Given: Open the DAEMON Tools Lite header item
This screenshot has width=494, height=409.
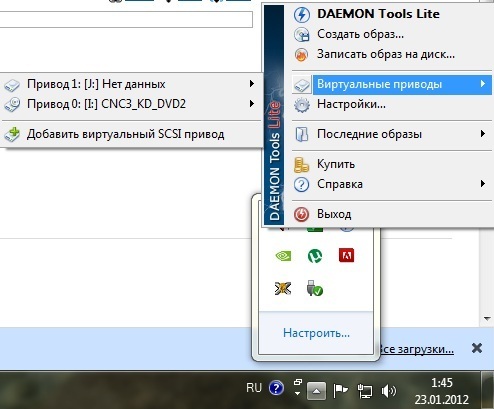Looking at the screenshot, I should (378, 14).
